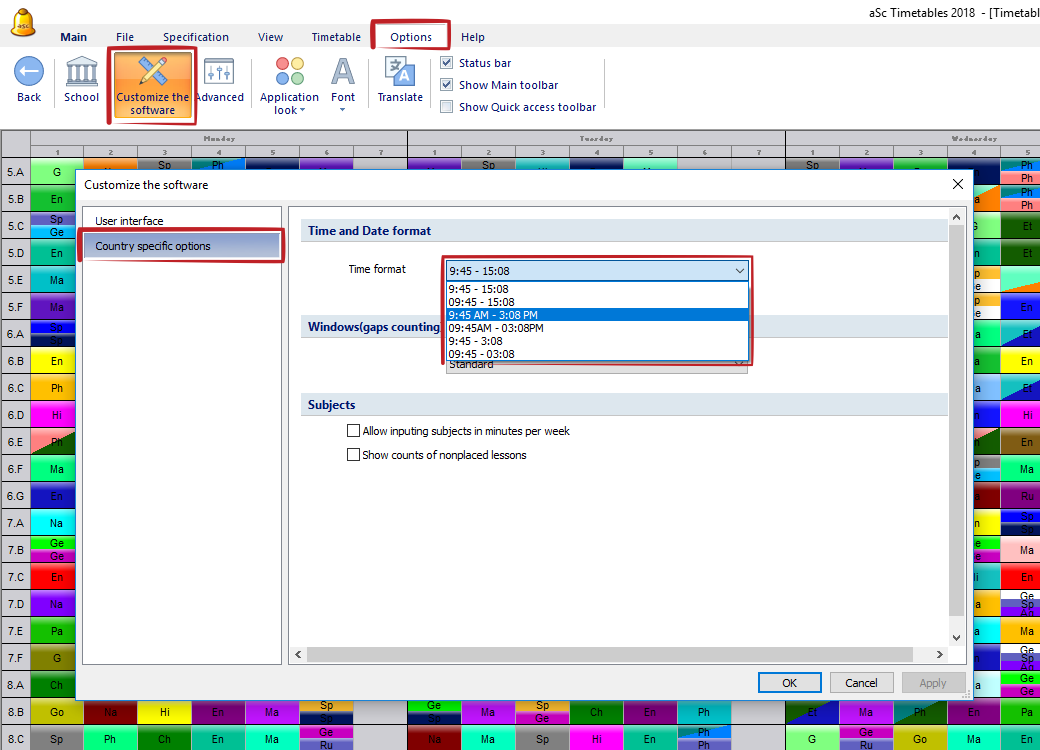The height and width of the screenshot is (750, 1040).
Task: Switch to the Specification tab
Action: coord(196,37)
